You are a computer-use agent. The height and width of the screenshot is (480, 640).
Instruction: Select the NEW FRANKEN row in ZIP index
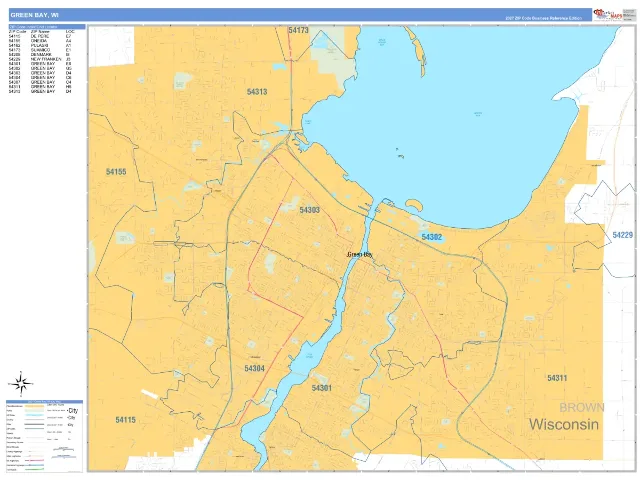[x=40, y=59]
